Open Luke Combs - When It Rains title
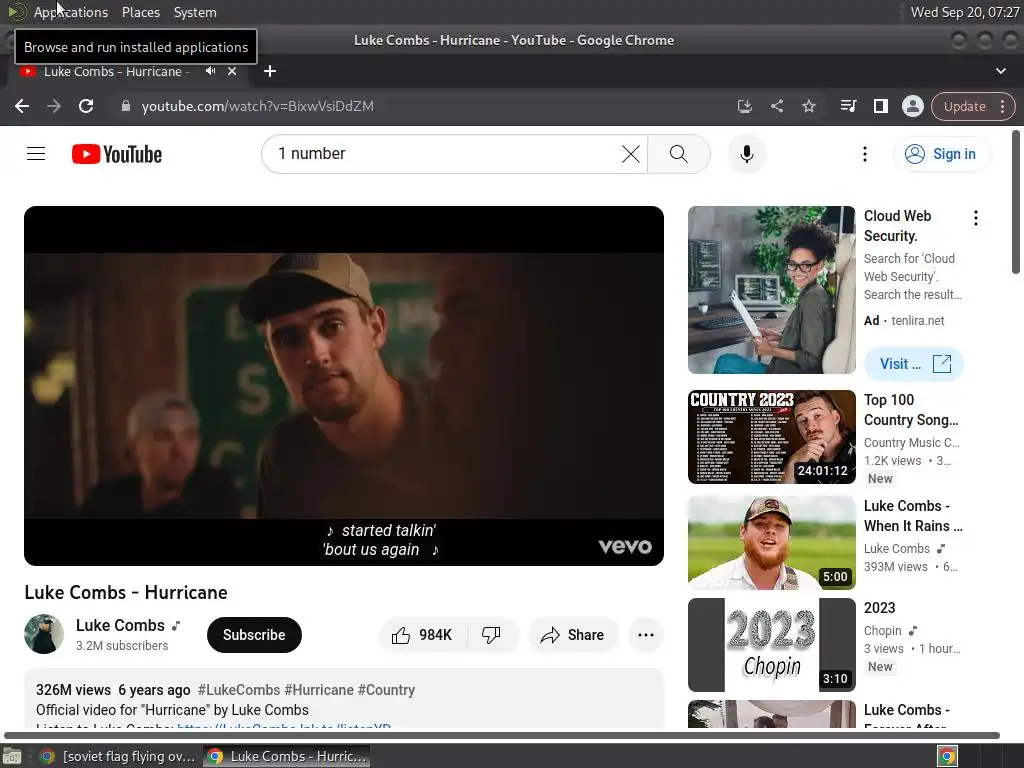The width and height of the screenshot is (1024, 768). pos(913,516)
